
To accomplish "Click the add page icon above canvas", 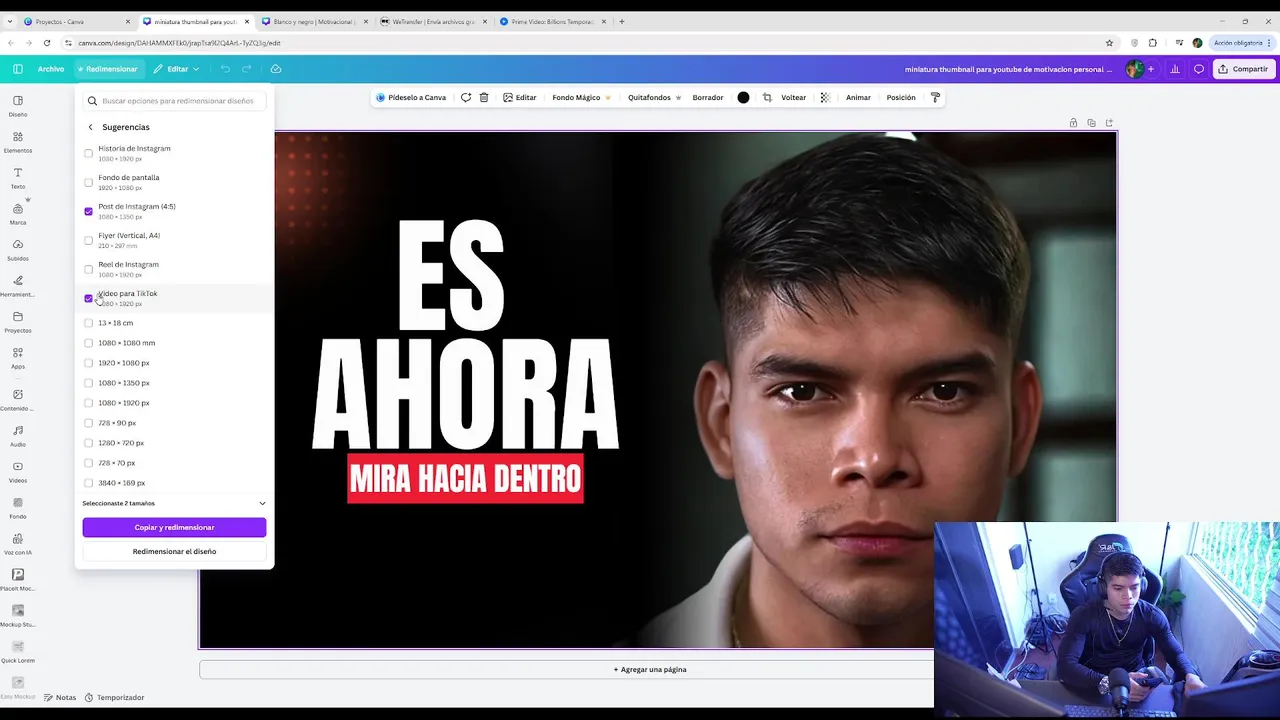I will (1109, 123).
